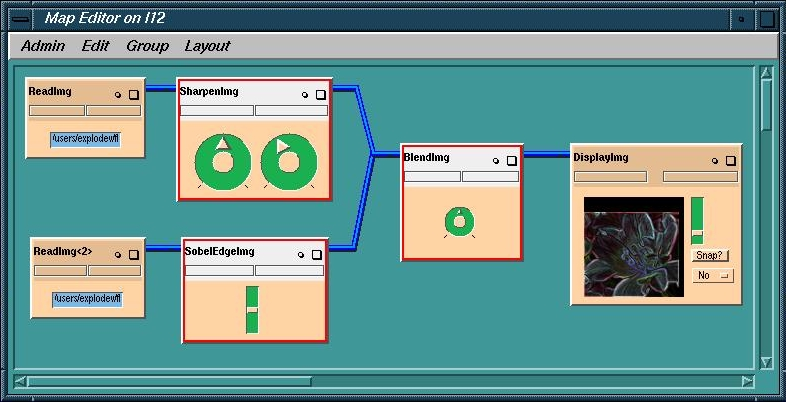The height and width of the screenshot is (402, 786).
Task: Click the small round dot on DisplayImg title bar
Action: point(715,160)
